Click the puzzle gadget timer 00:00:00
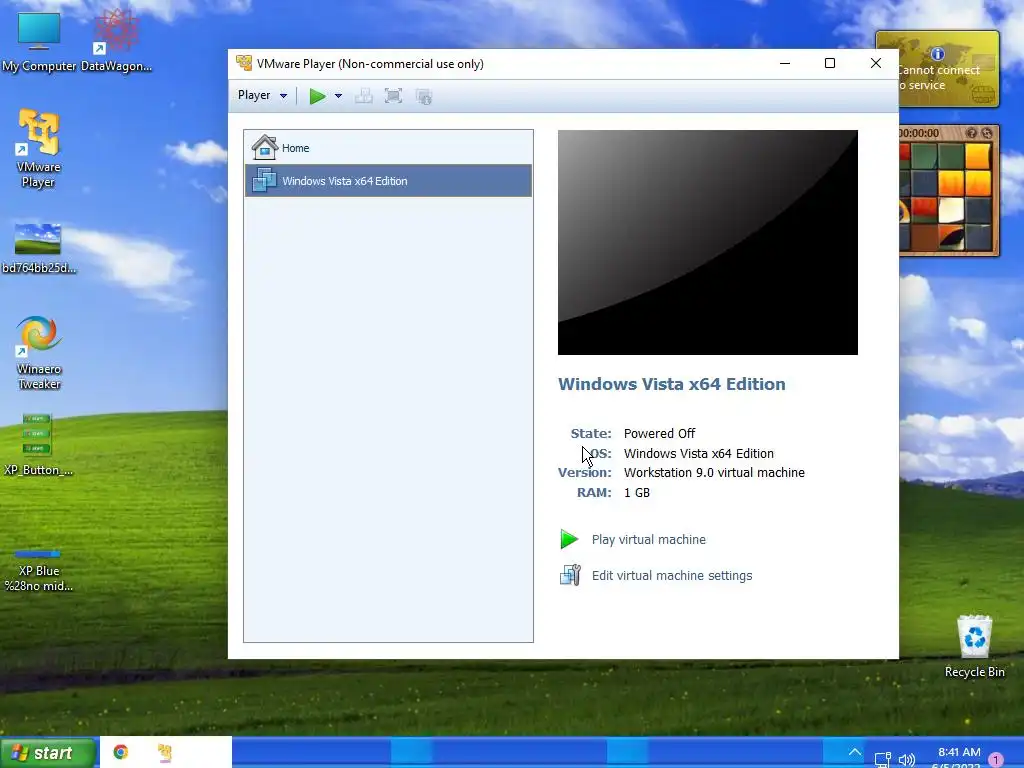This screenshot has height=768, width=1024. tap(919, 133)
